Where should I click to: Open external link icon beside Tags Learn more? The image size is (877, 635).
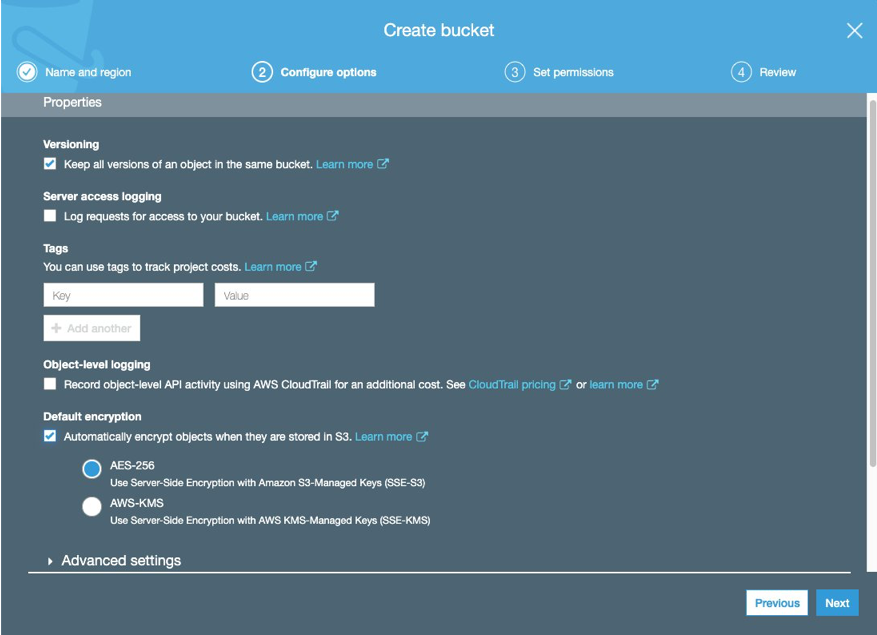click(x=311, y=266)
